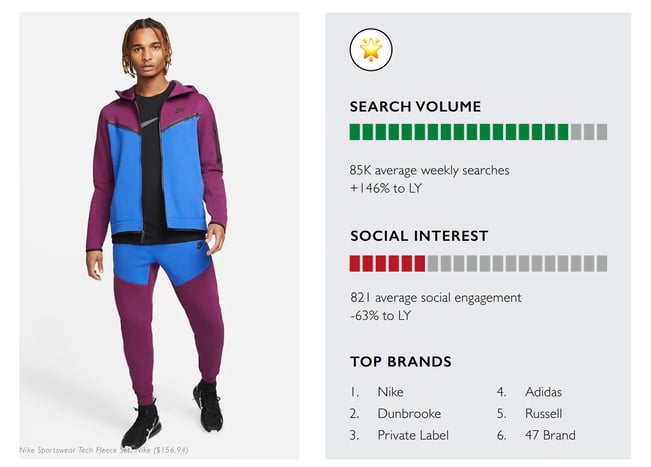Image resolution: width=651 pixels, height=467 pixels.
Task: Click the Nike Sportswear Tech Fleece caption
Action: click(105, 450)
